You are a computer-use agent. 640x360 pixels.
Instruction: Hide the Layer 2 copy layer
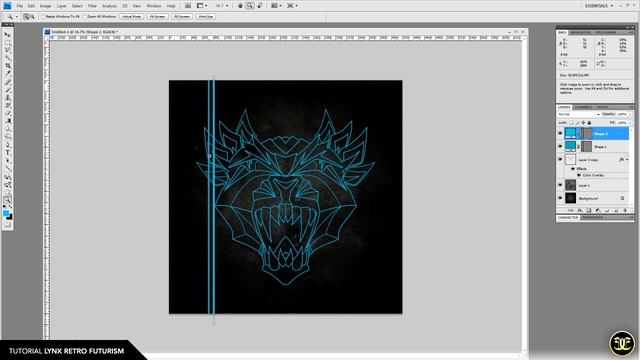click(560, 160)
